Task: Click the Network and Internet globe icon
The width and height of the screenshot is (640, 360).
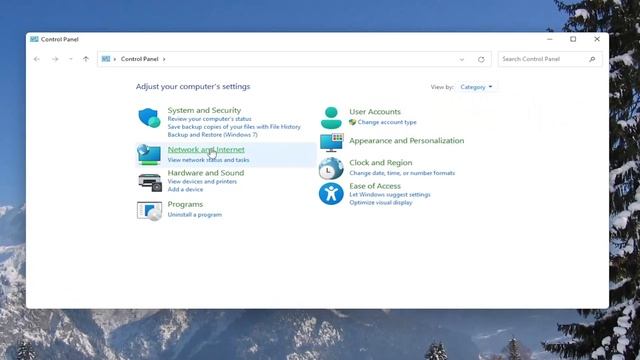Action: 149,155
